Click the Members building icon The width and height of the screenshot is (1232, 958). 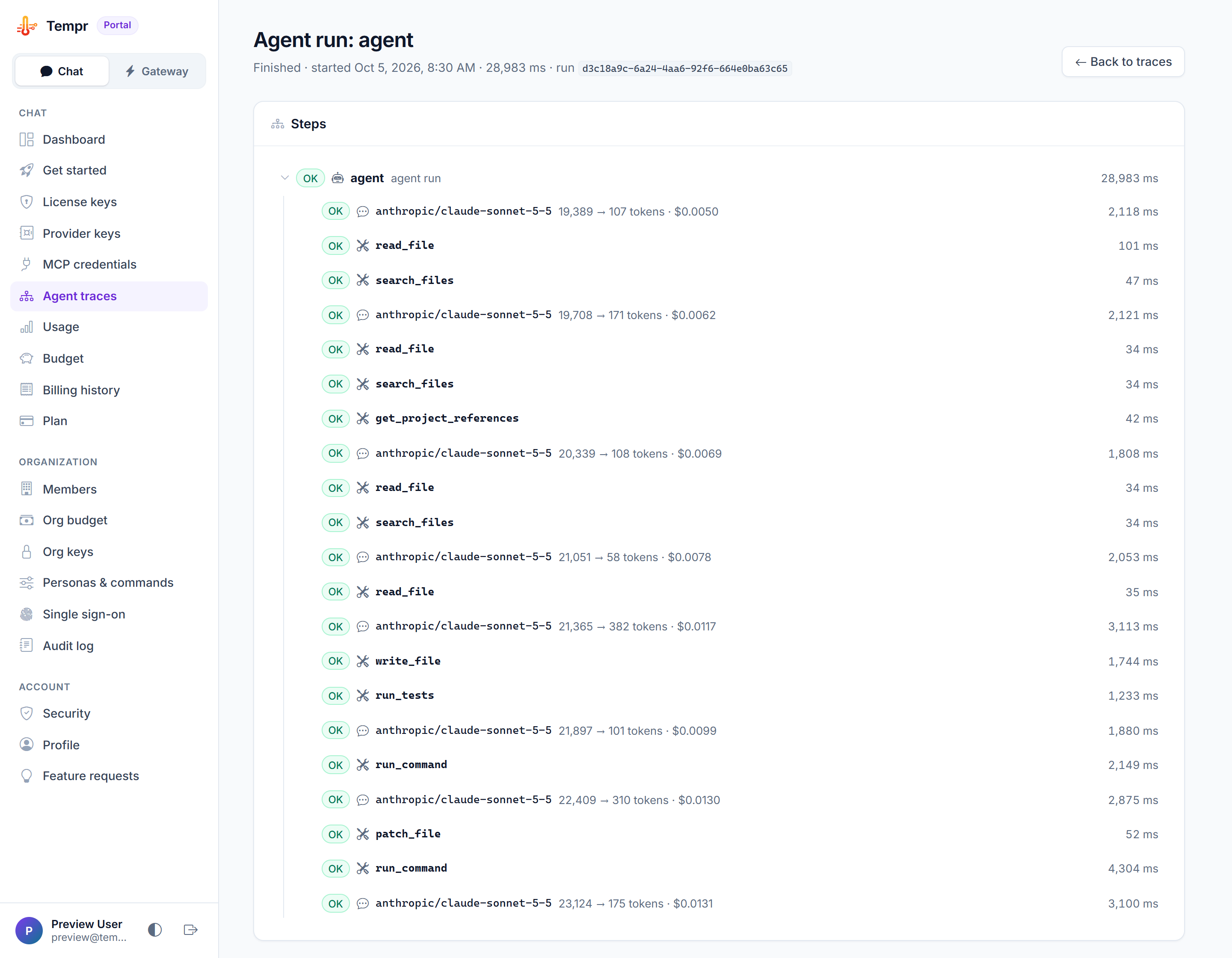(27, 489)
